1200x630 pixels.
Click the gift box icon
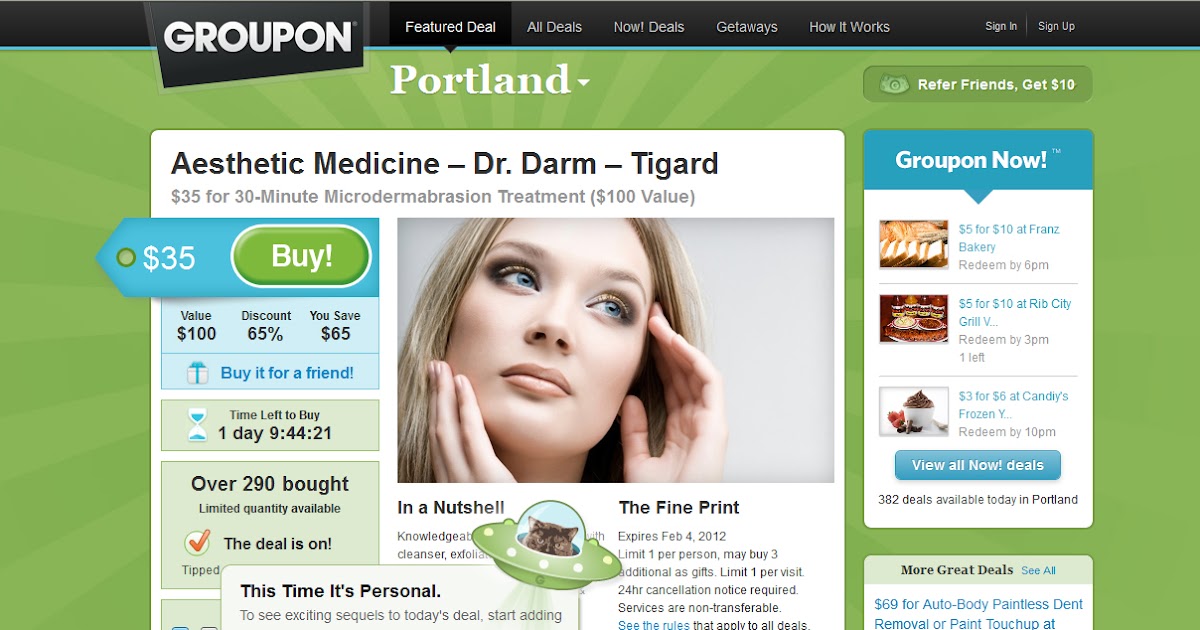(x=198, y=373)
